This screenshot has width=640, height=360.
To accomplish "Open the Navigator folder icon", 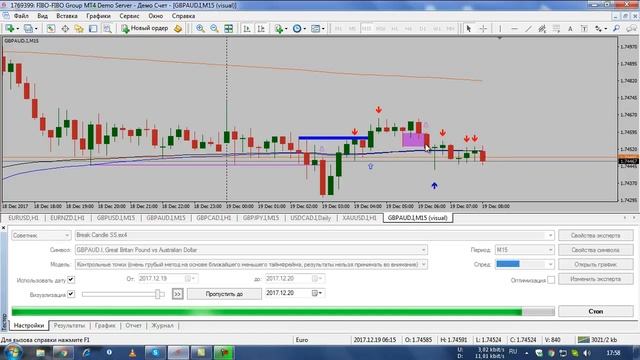I will (79, 29).
